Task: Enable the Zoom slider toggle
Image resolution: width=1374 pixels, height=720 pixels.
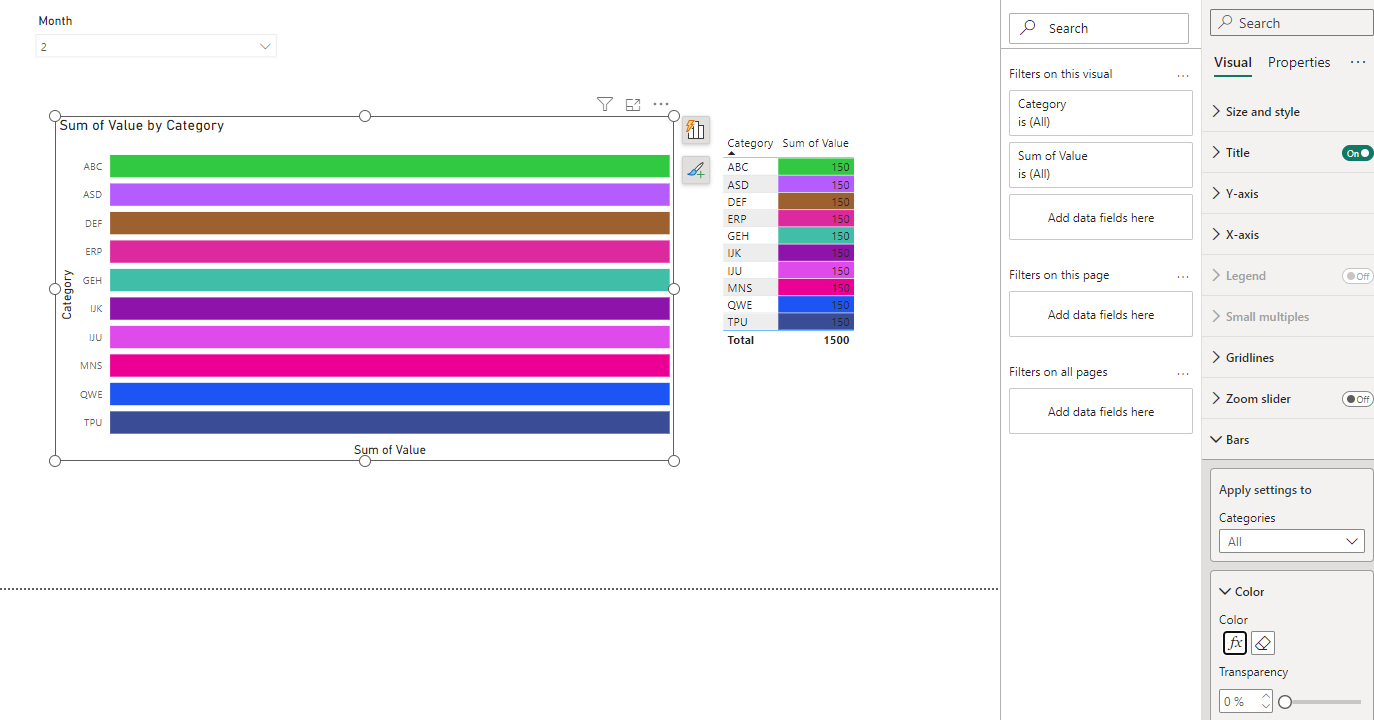Action: (1357, 399)
